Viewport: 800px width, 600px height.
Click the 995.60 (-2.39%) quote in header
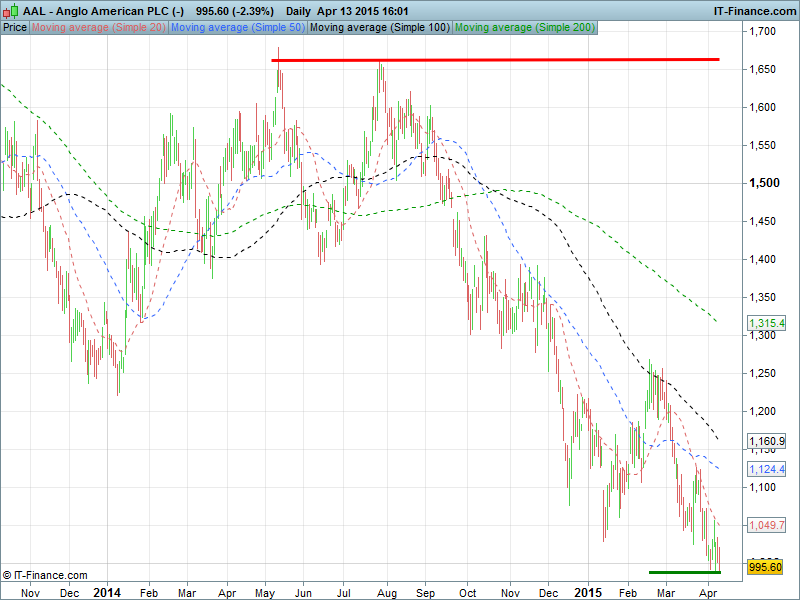(x=234, y=10)
